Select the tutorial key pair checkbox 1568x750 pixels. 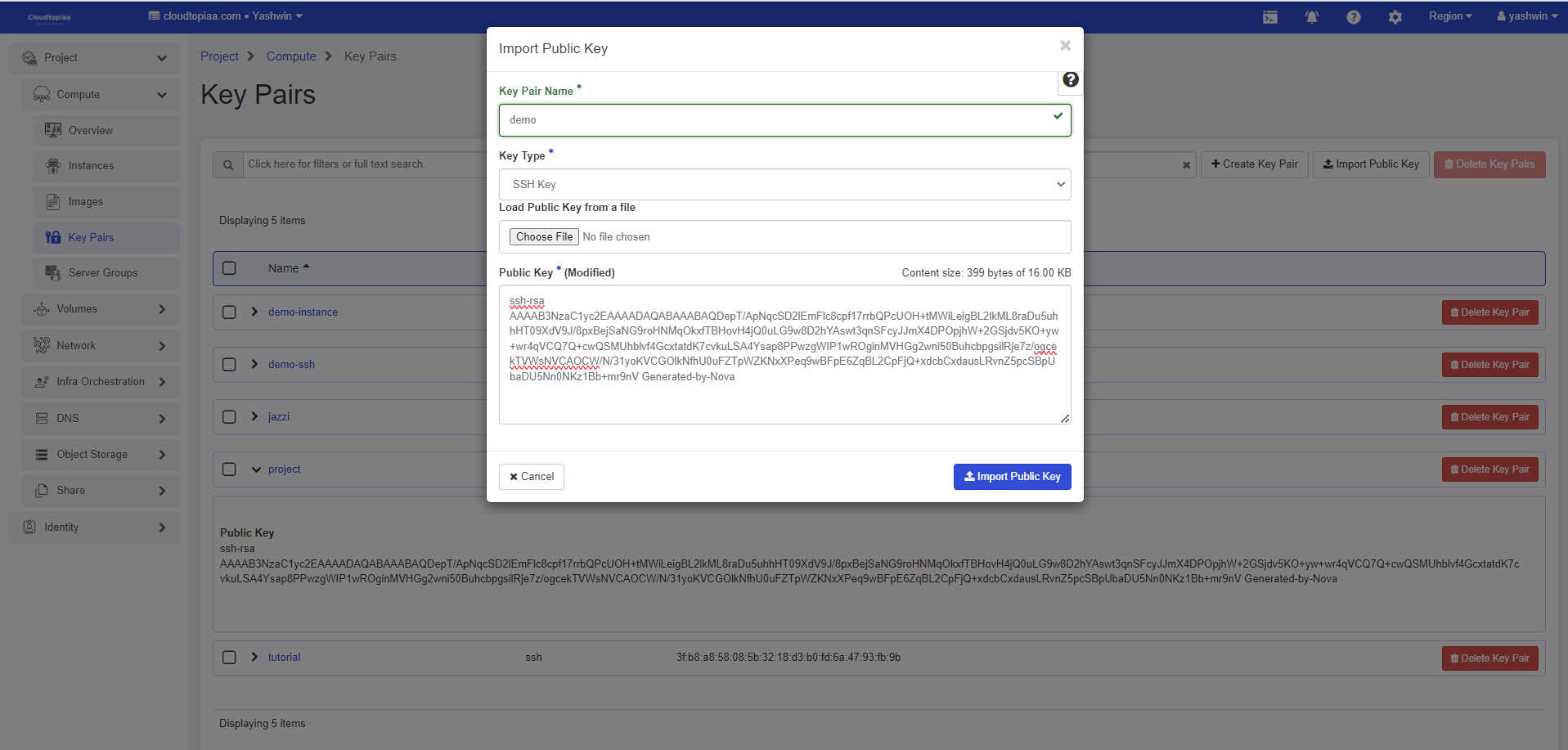(x=230, y=658)
